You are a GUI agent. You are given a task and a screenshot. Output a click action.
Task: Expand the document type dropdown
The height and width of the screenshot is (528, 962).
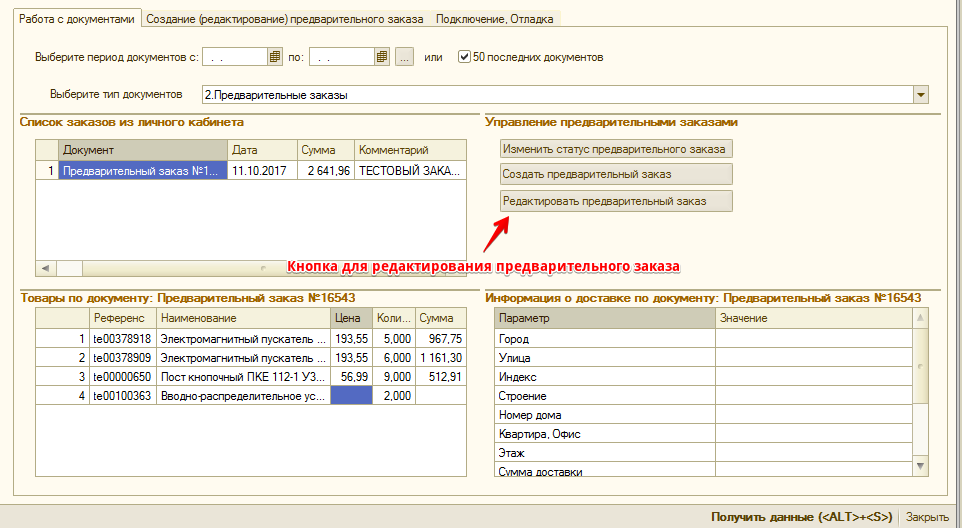(x=921, y=95)
